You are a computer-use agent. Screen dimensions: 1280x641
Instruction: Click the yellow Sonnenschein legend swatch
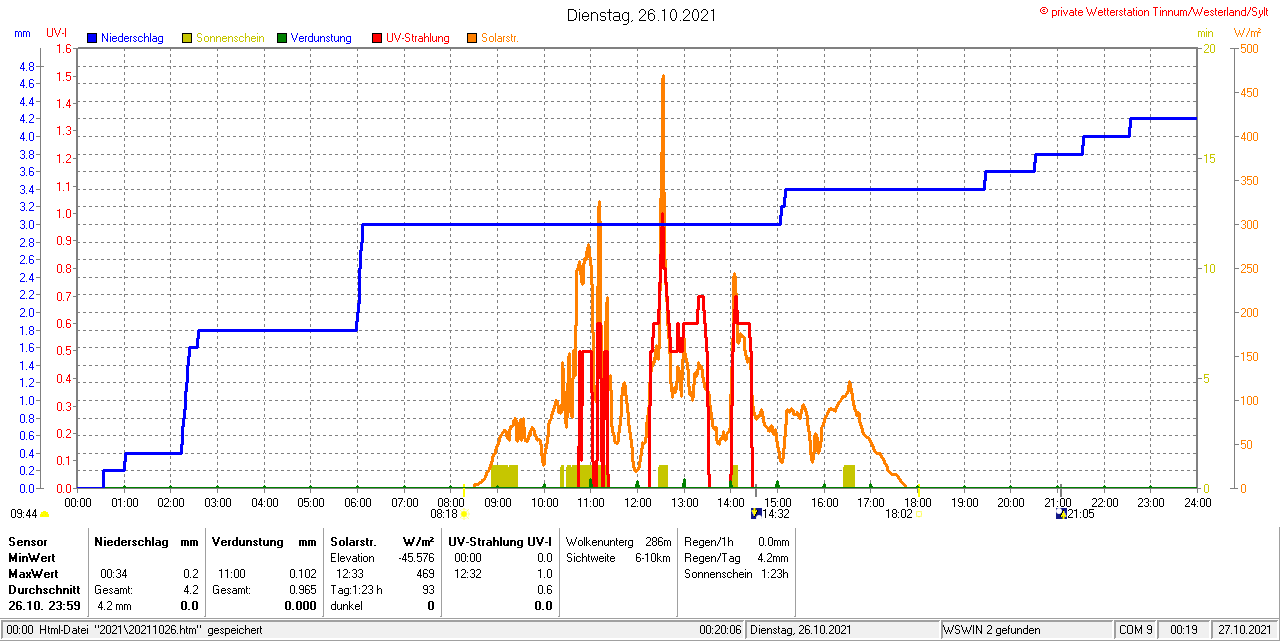187,38
